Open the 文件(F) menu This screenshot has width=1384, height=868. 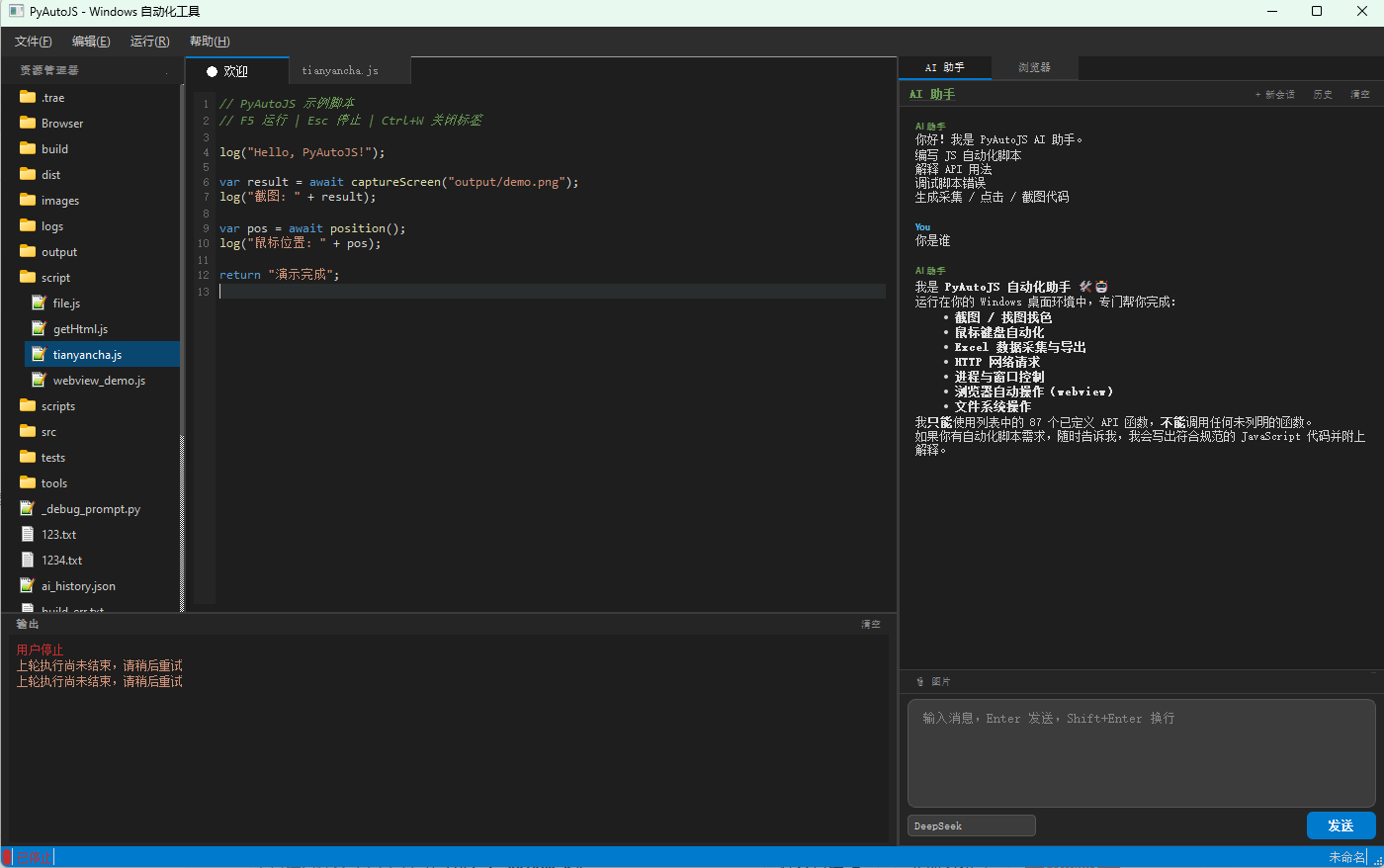pos(34,42)
